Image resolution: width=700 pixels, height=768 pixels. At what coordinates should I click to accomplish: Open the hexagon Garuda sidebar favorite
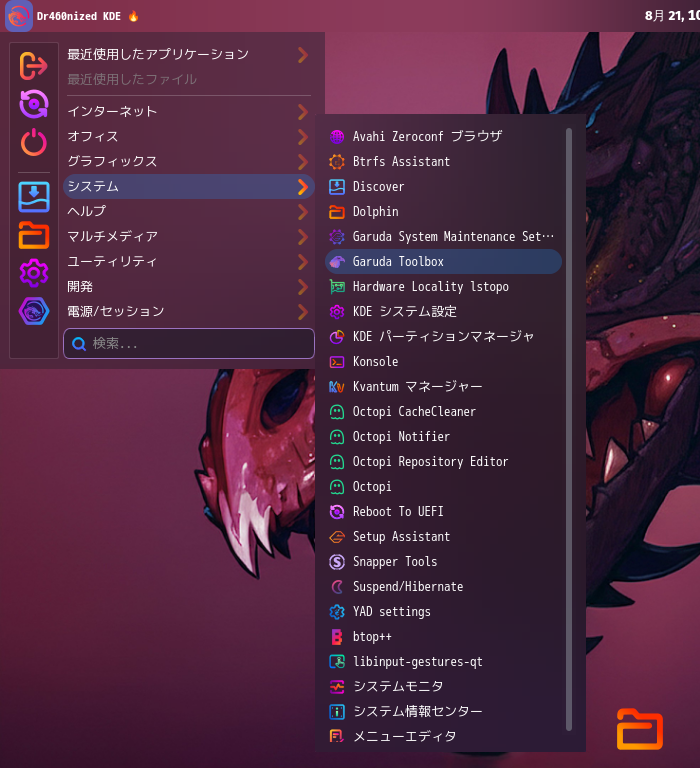pos(33,311)
